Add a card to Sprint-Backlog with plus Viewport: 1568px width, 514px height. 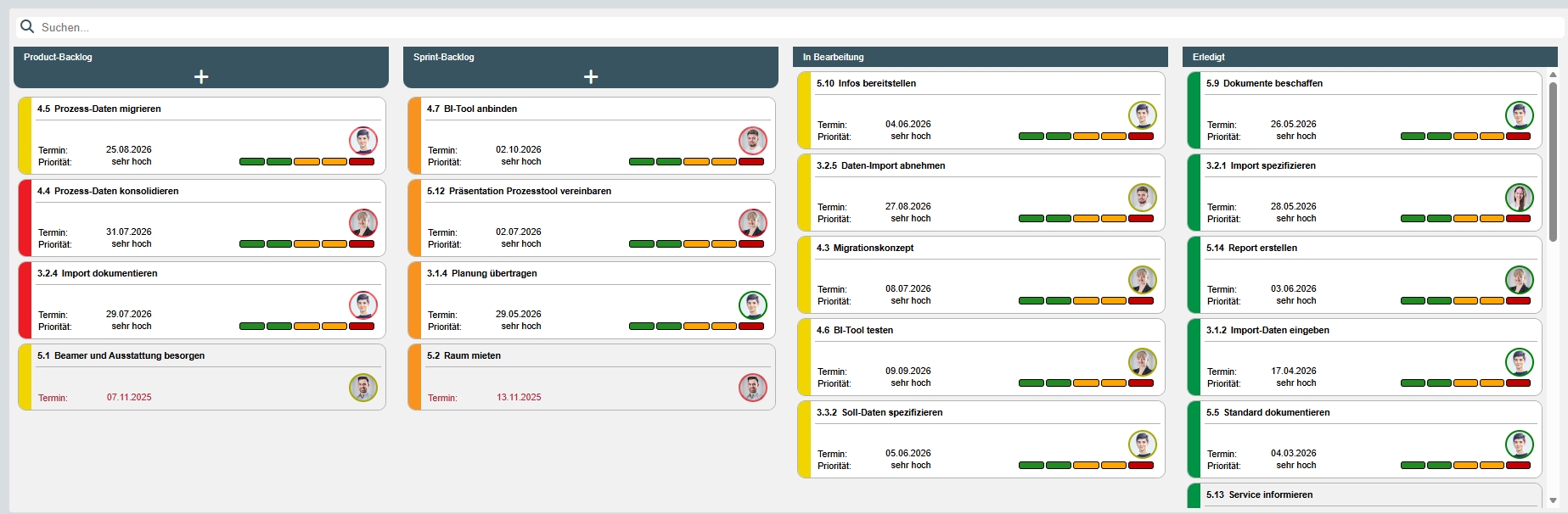(x=591, y=77)
